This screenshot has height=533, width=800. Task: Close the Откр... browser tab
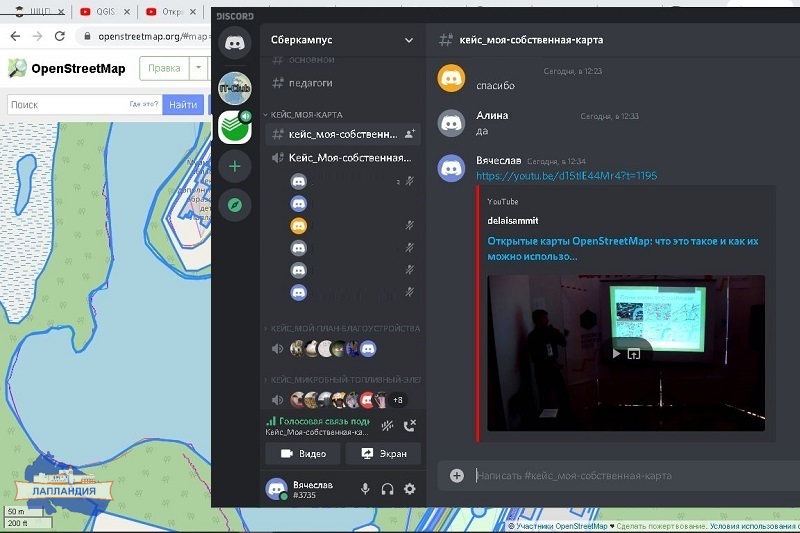[193, 11]
